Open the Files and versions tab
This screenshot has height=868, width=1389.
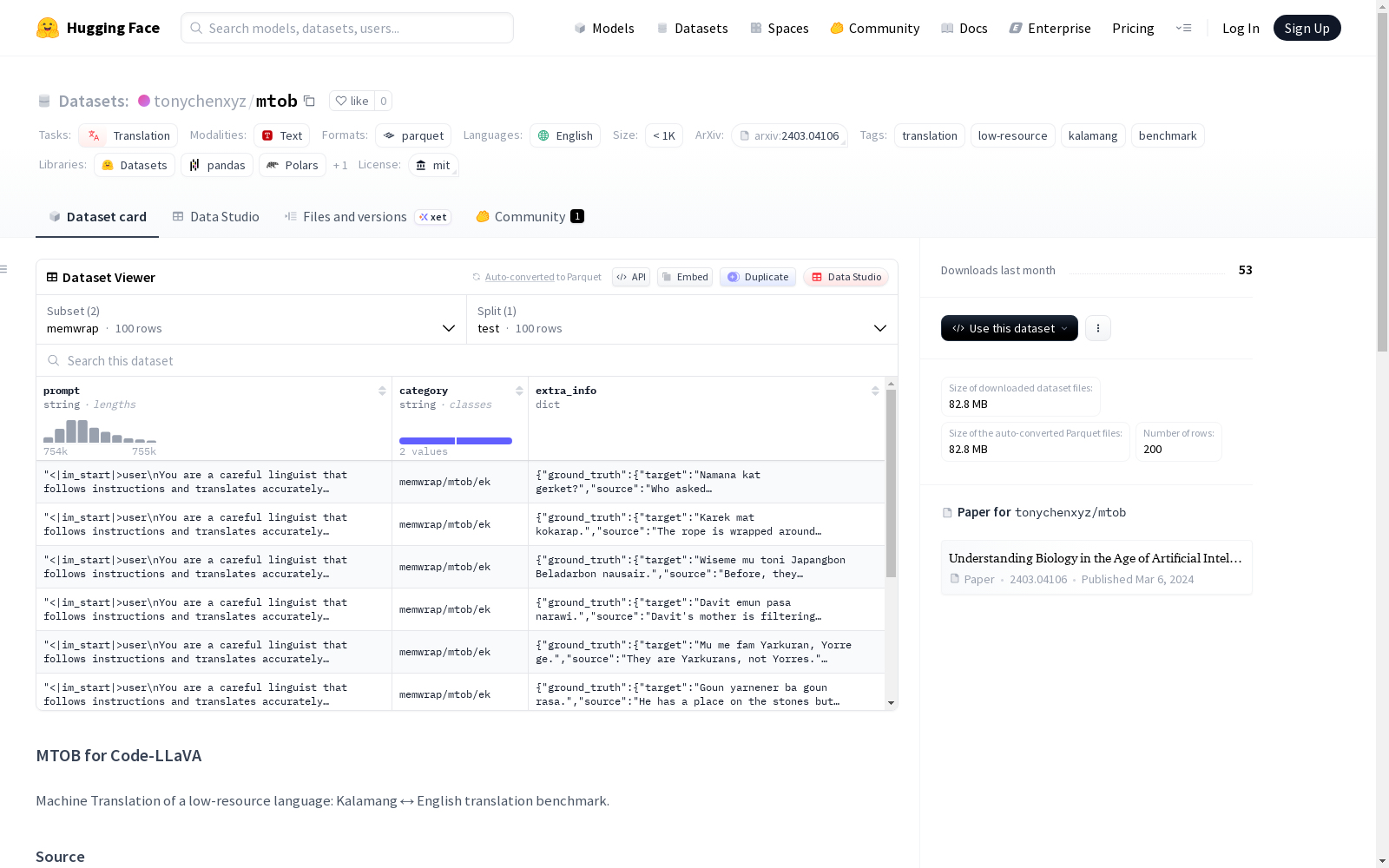[x=367, y=217]
